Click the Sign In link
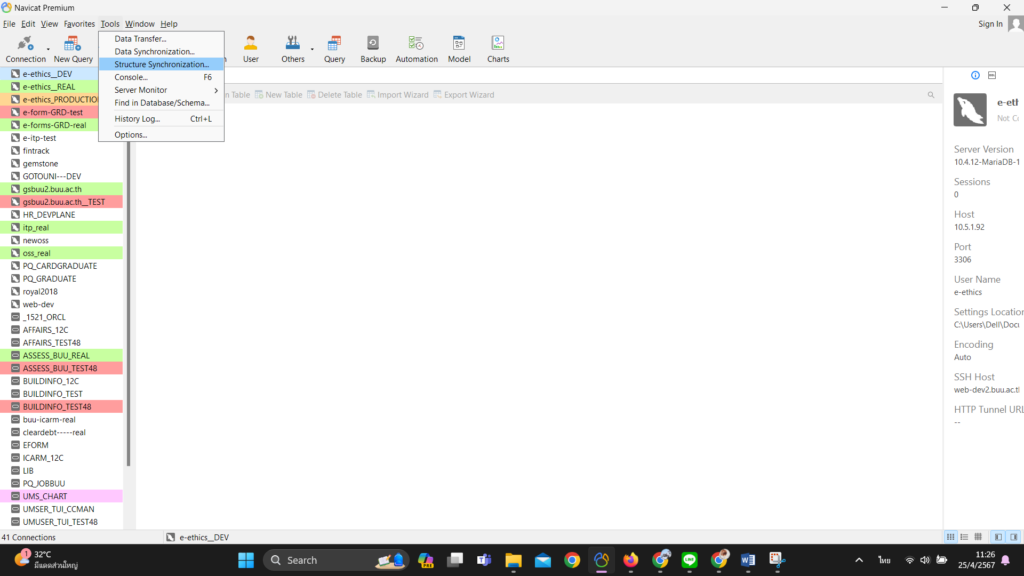 tap(990, 24)
